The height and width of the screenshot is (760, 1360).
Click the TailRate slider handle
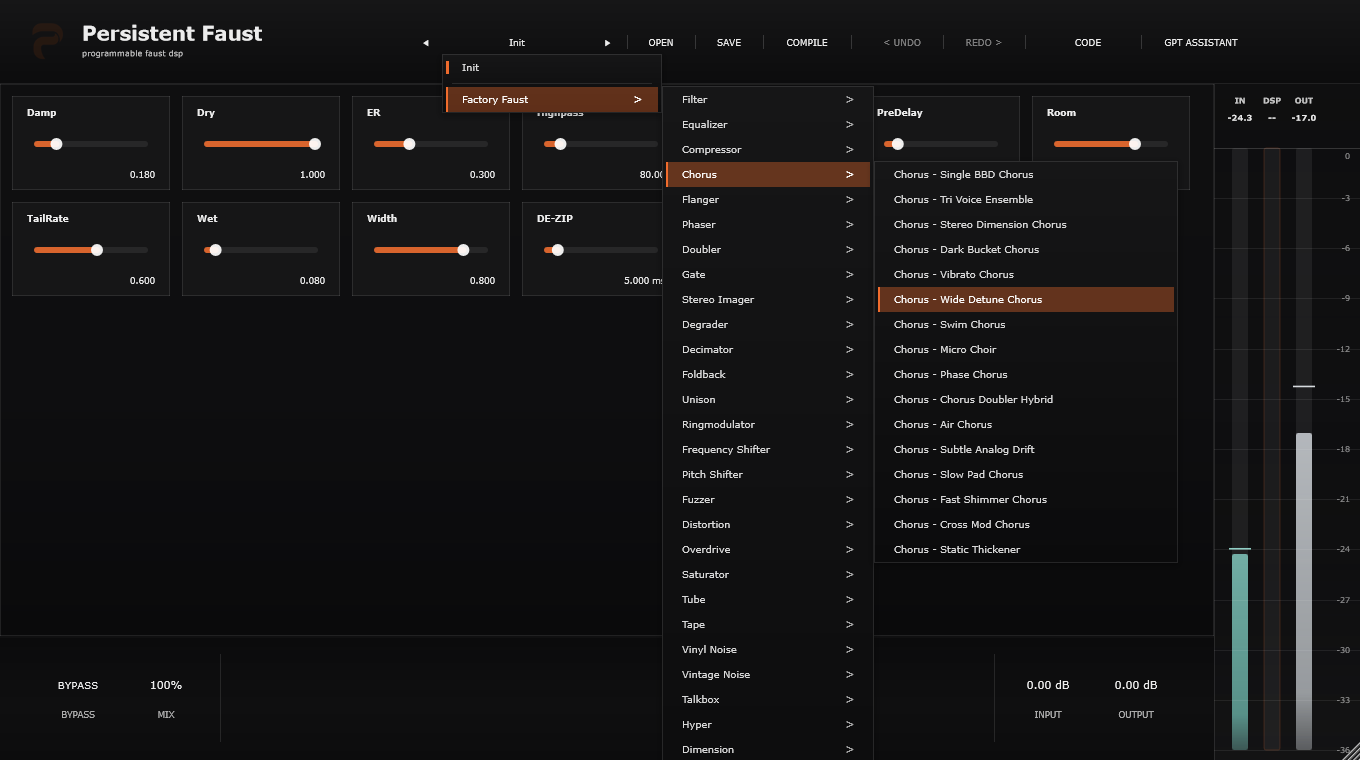click(97, 250)
